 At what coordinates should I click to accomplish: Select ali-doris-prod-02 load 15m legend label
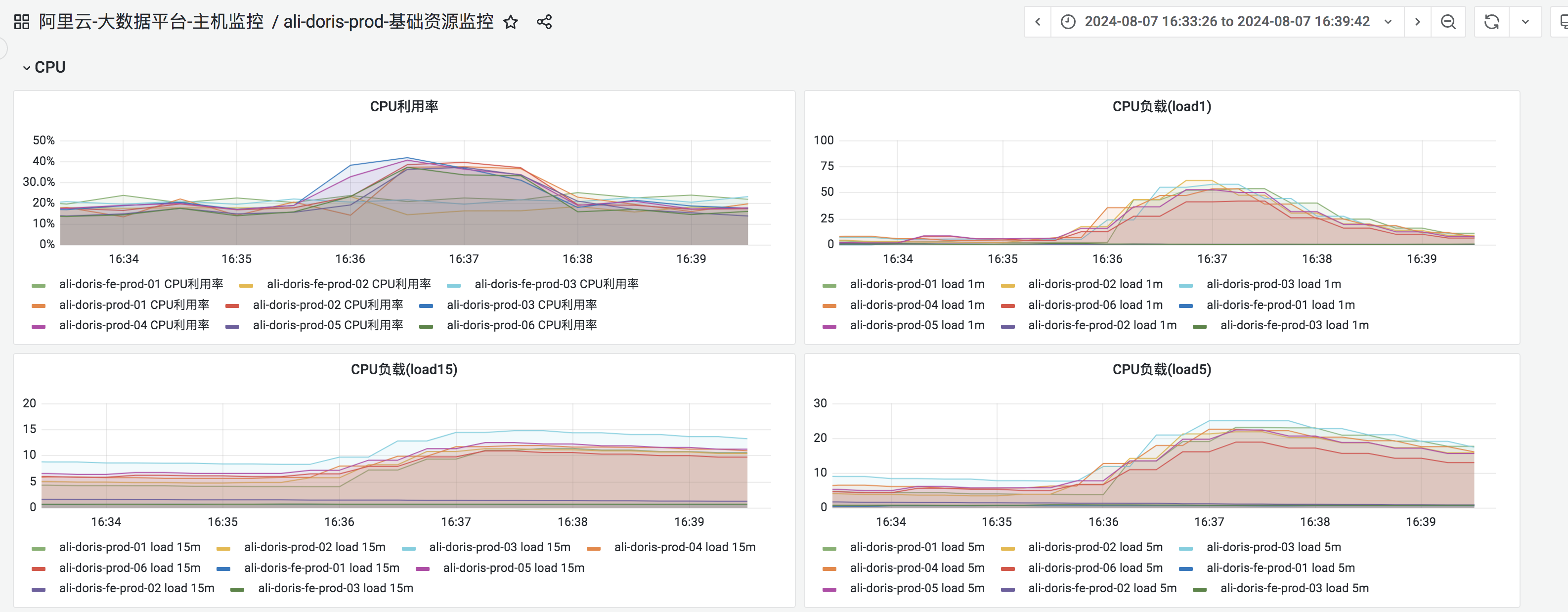click(315, 547)
